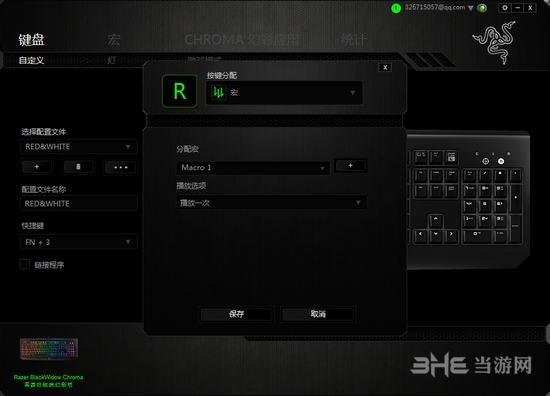This screenshot has height=396, width=550.
Task: Expand the Macro 1 dropdown
Action: pos(253,168)
